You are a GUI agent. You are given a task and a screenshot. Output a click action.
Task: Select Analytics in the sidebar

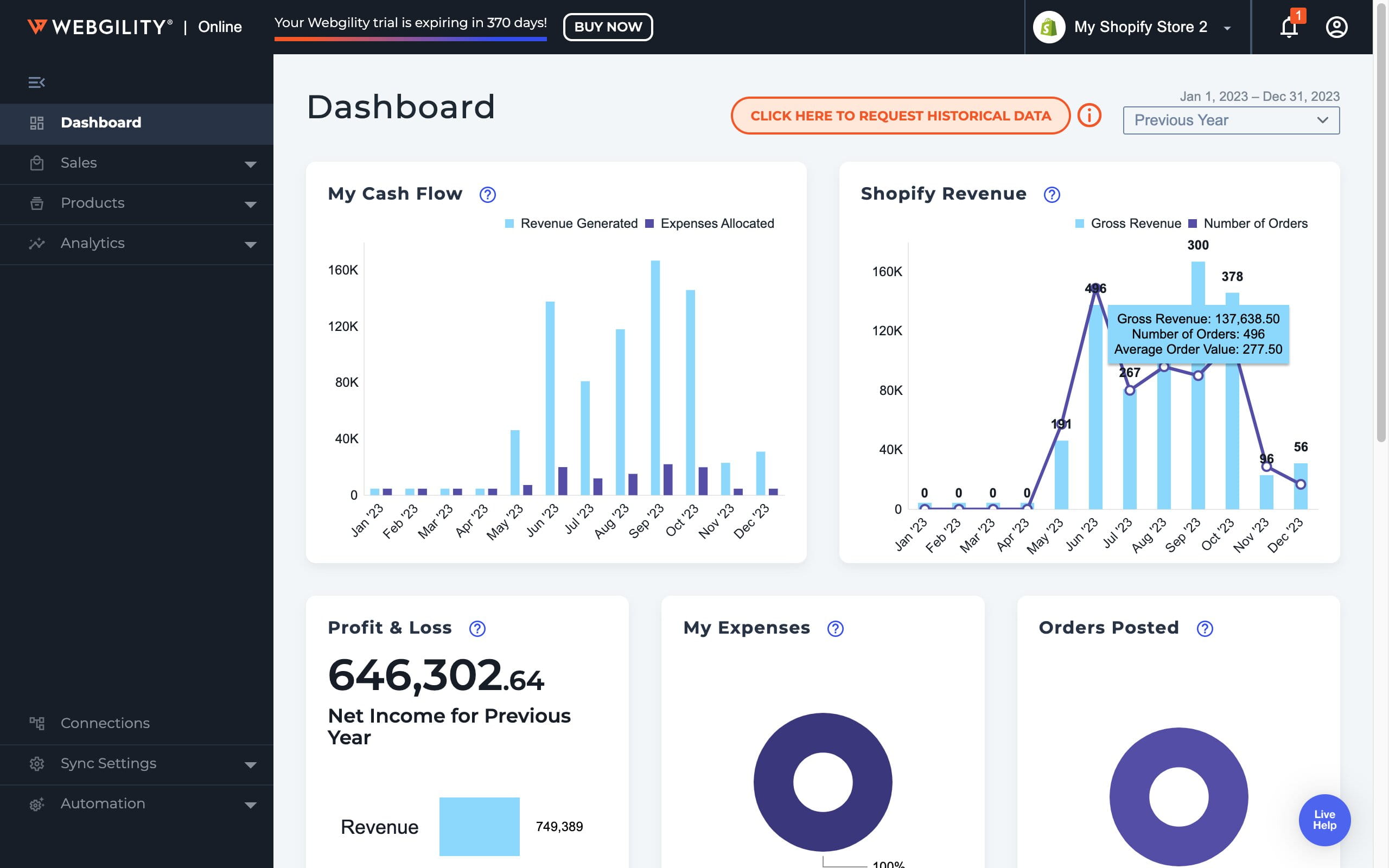point(137,244)
